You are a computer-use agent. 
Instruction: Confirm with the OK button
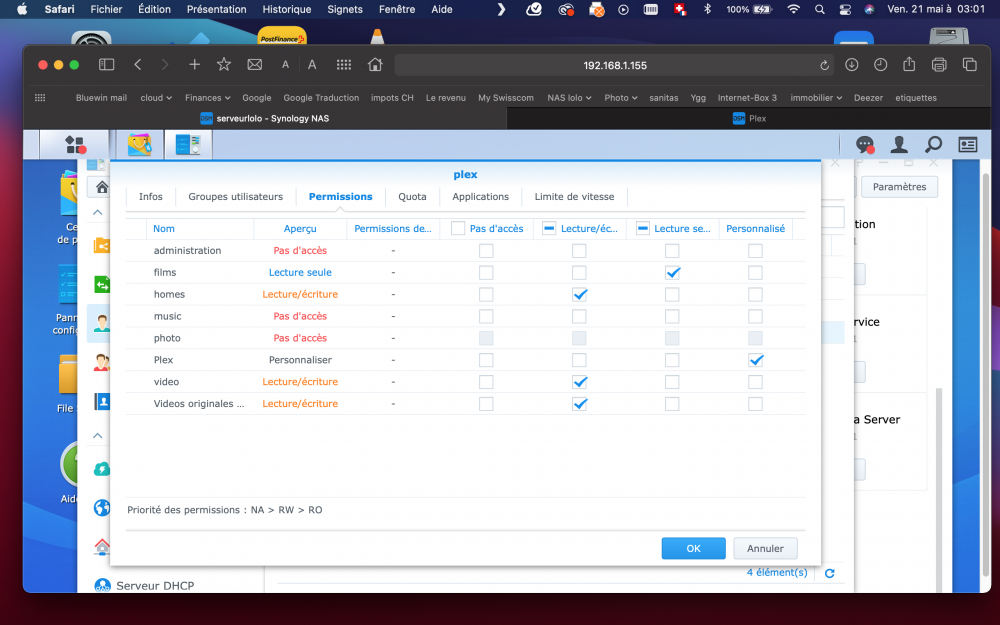pyautogui.click(x=693, y=548)
